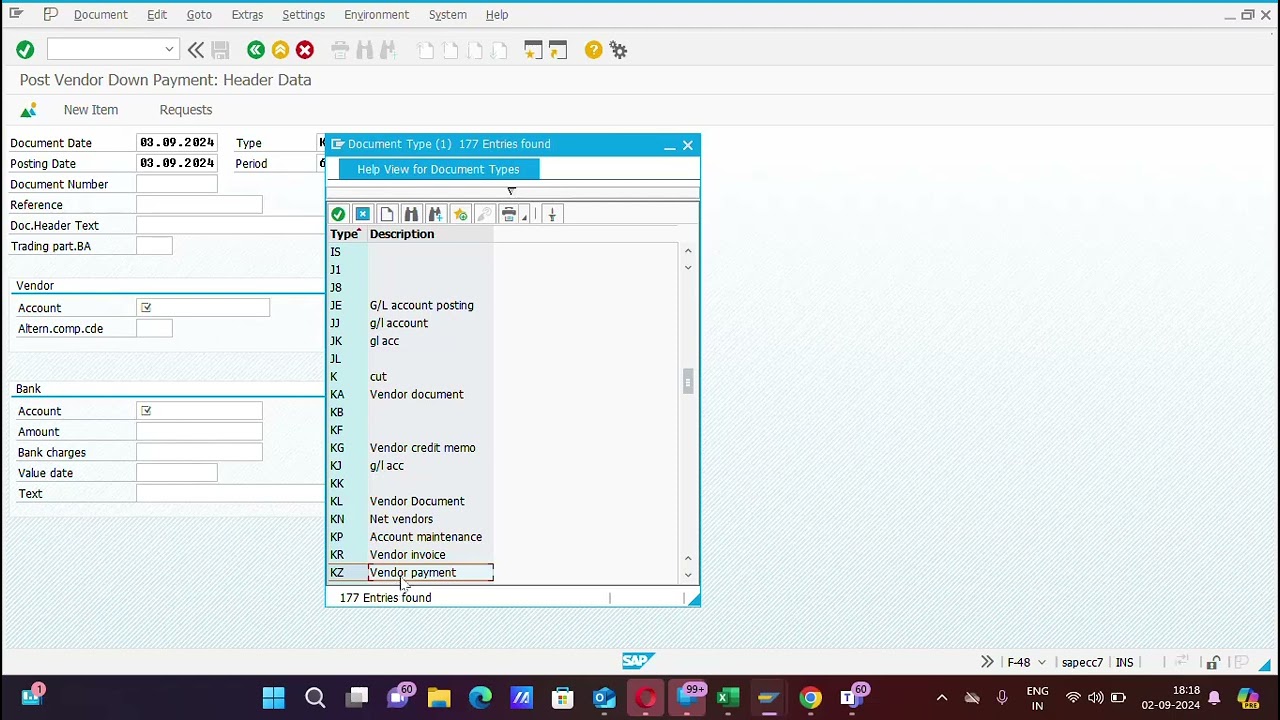Viewport: 1280px width, 720px height.
Task: Click the Posting Date field
Action: pyautogui.click(x=176, y=163)
